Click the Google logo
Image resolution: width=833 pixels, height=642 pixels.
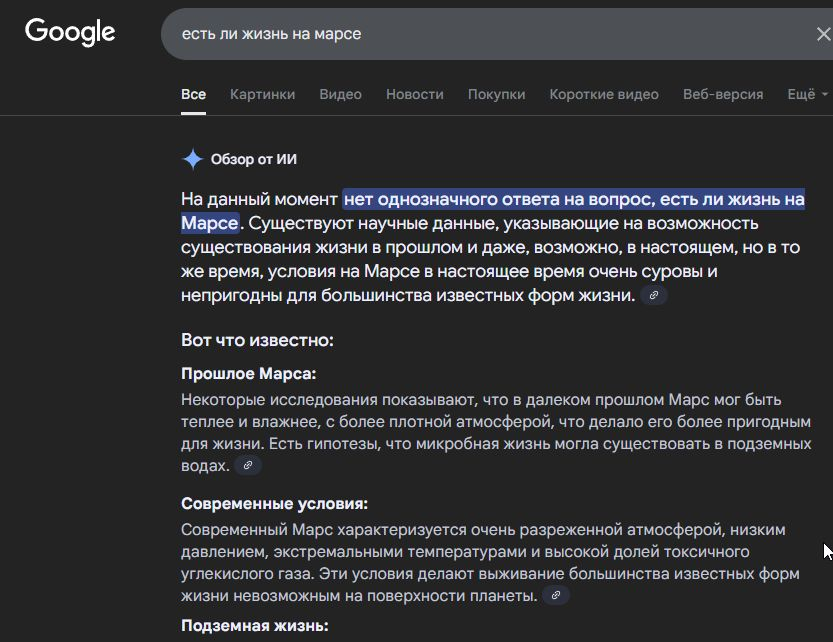pos(69,32)
